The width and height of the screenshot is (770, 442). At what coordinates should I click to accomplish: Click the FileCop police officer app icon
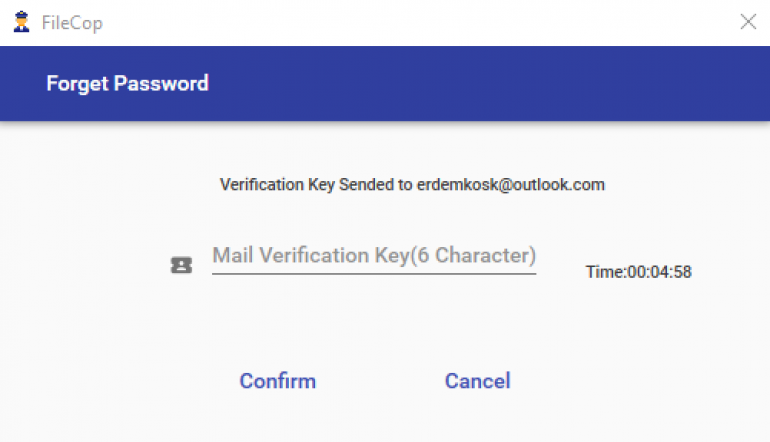21,22
